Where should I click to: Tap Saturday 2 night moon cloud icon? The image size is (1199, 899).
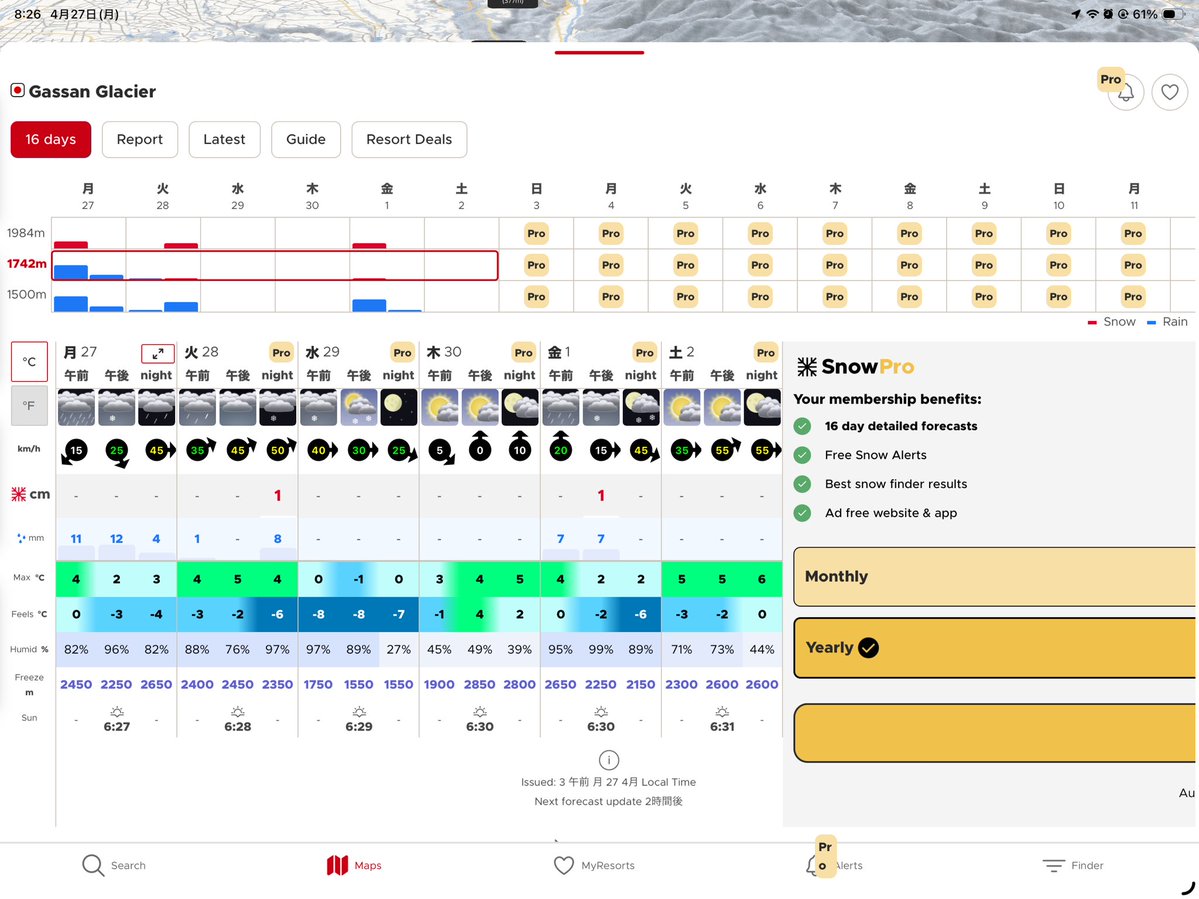(x=762, y=407)
